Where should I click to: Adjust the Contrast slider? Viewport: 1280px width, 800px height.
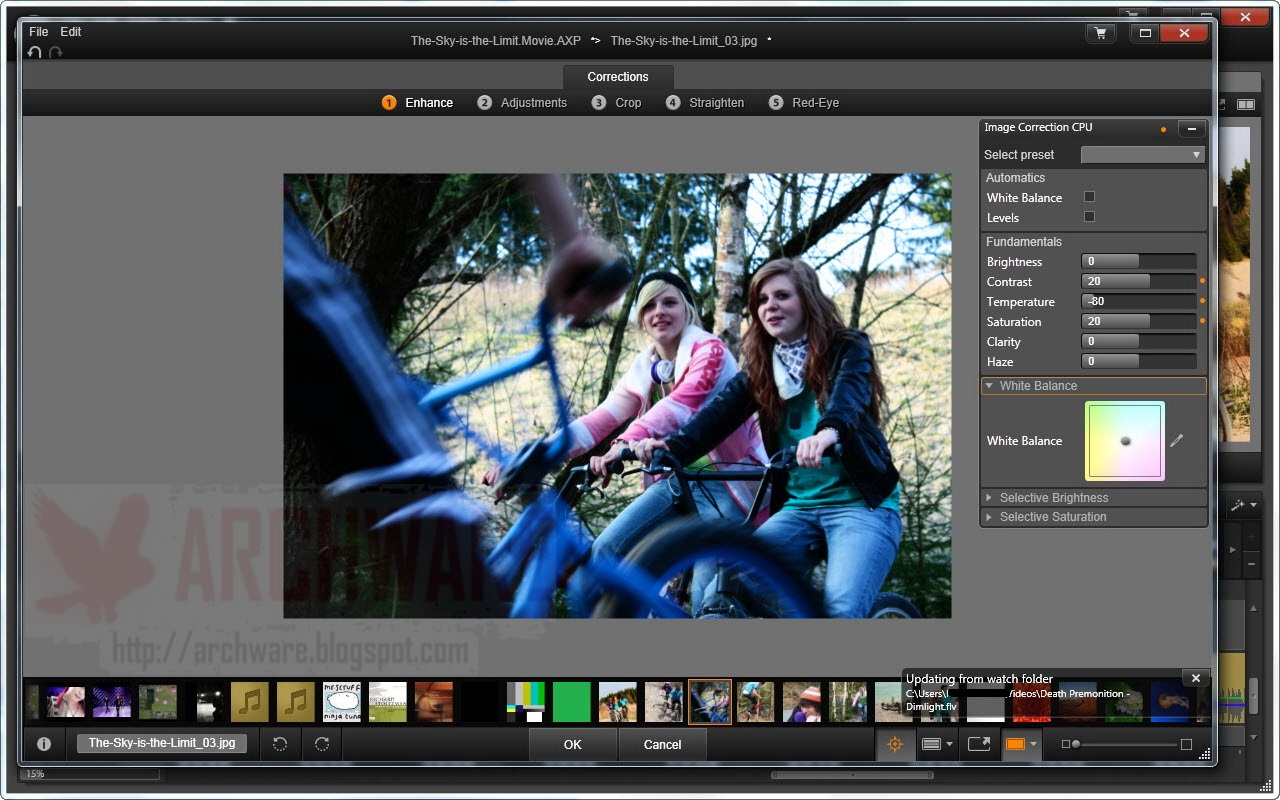coord(1139,281)
